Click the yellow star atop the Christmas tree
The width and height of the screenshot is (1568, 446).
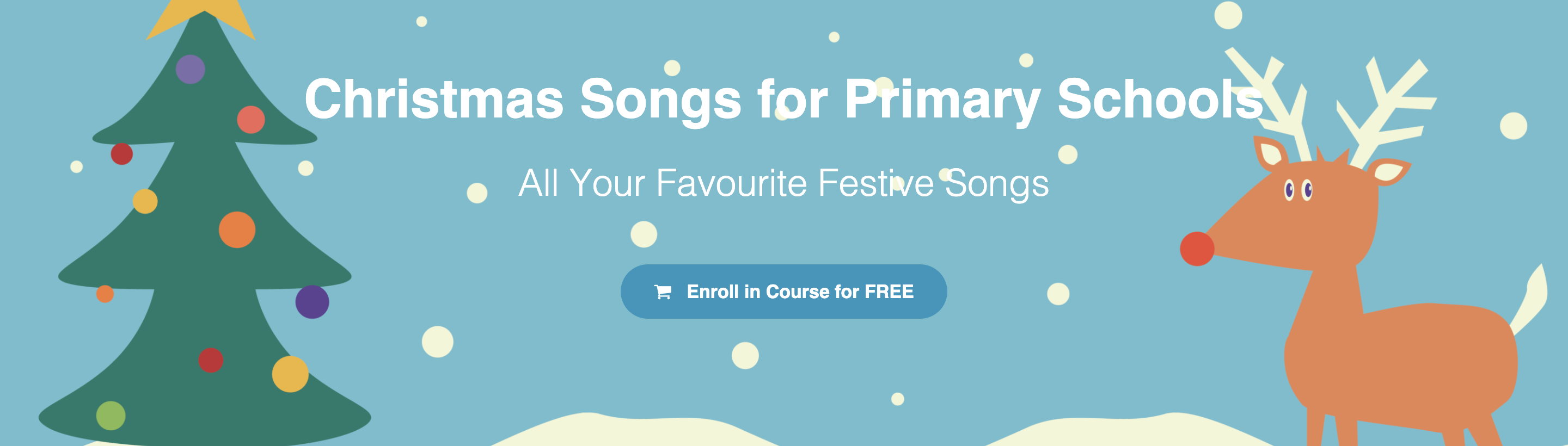(201, 18)
